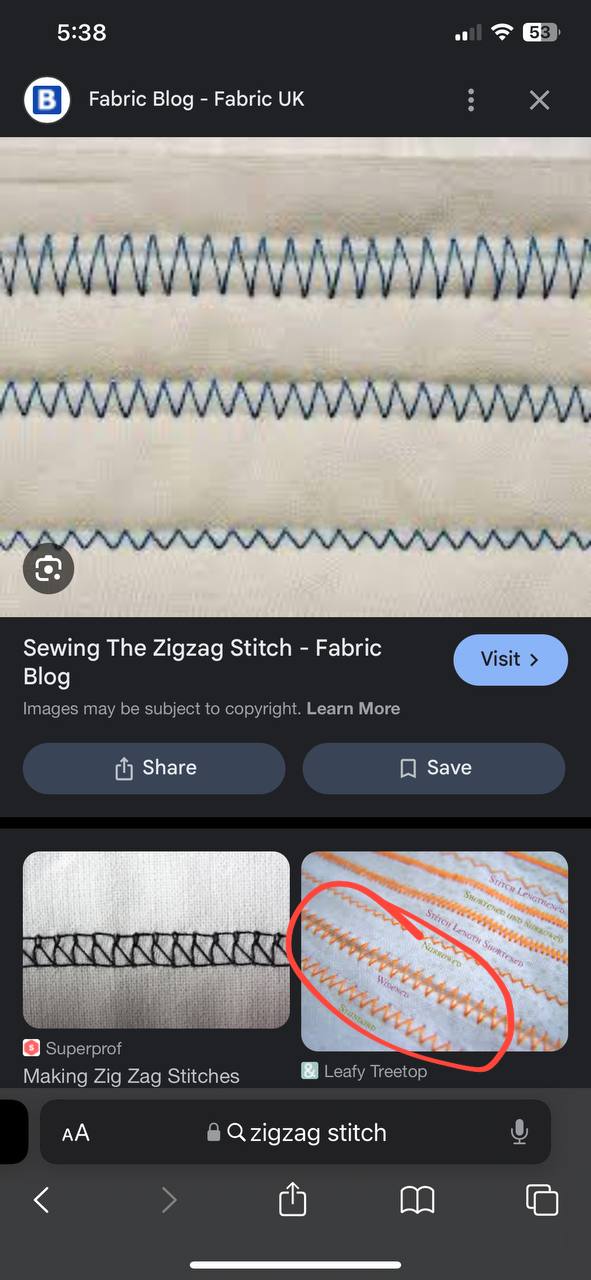This screenshot has height=1280, width=591.
Task: Click the Share button
Action: tap(154, 768)
